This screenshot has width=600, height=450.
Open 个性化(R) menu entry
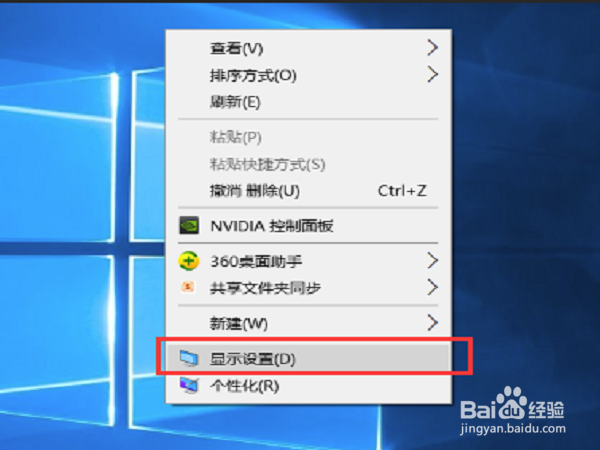[x=308, y=386]
